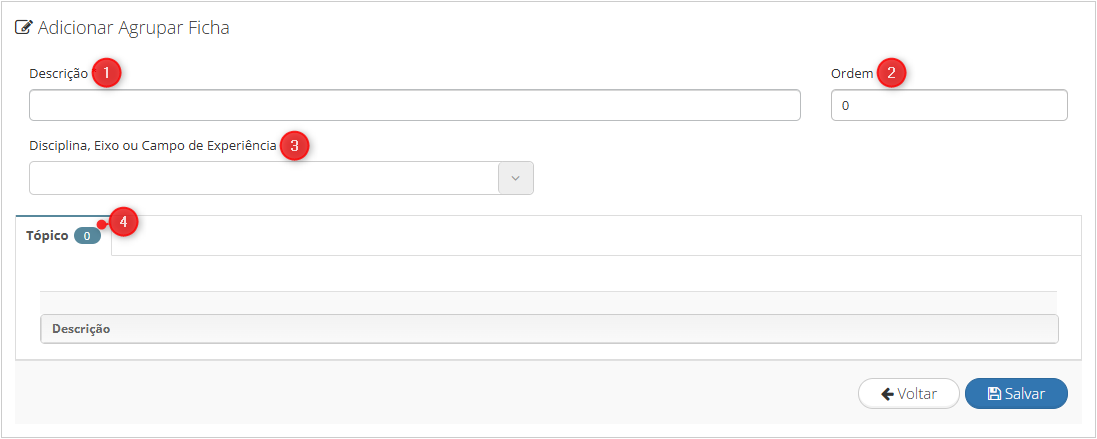Viewport: 1097px width, 439px height.
Task: Focus the Descrição text input field
Action: tap(415, 105)
